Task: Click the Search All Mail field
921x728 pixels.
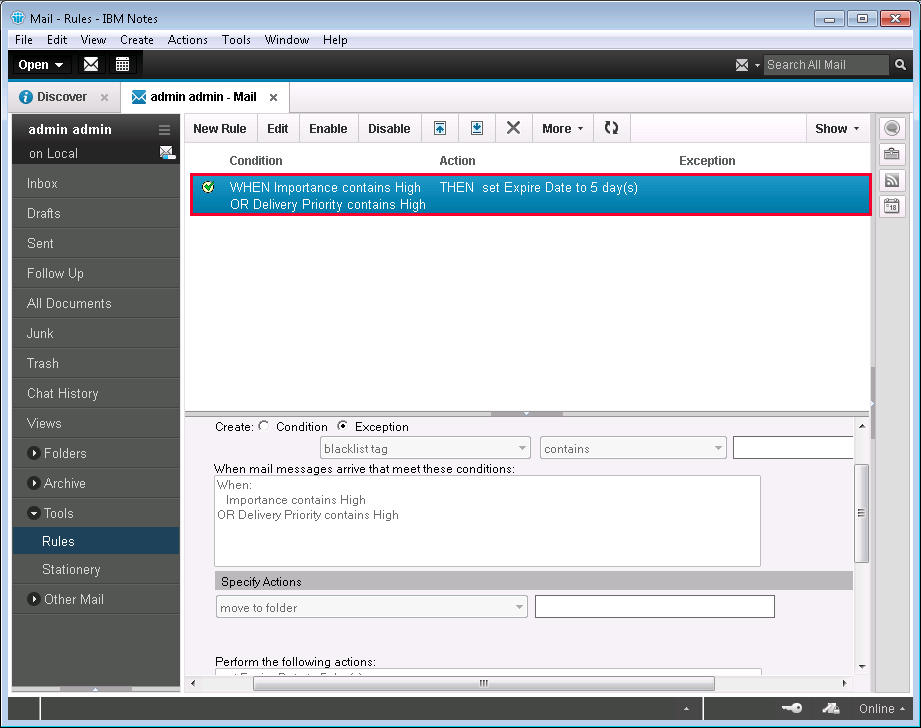Action: click(824, 65)
